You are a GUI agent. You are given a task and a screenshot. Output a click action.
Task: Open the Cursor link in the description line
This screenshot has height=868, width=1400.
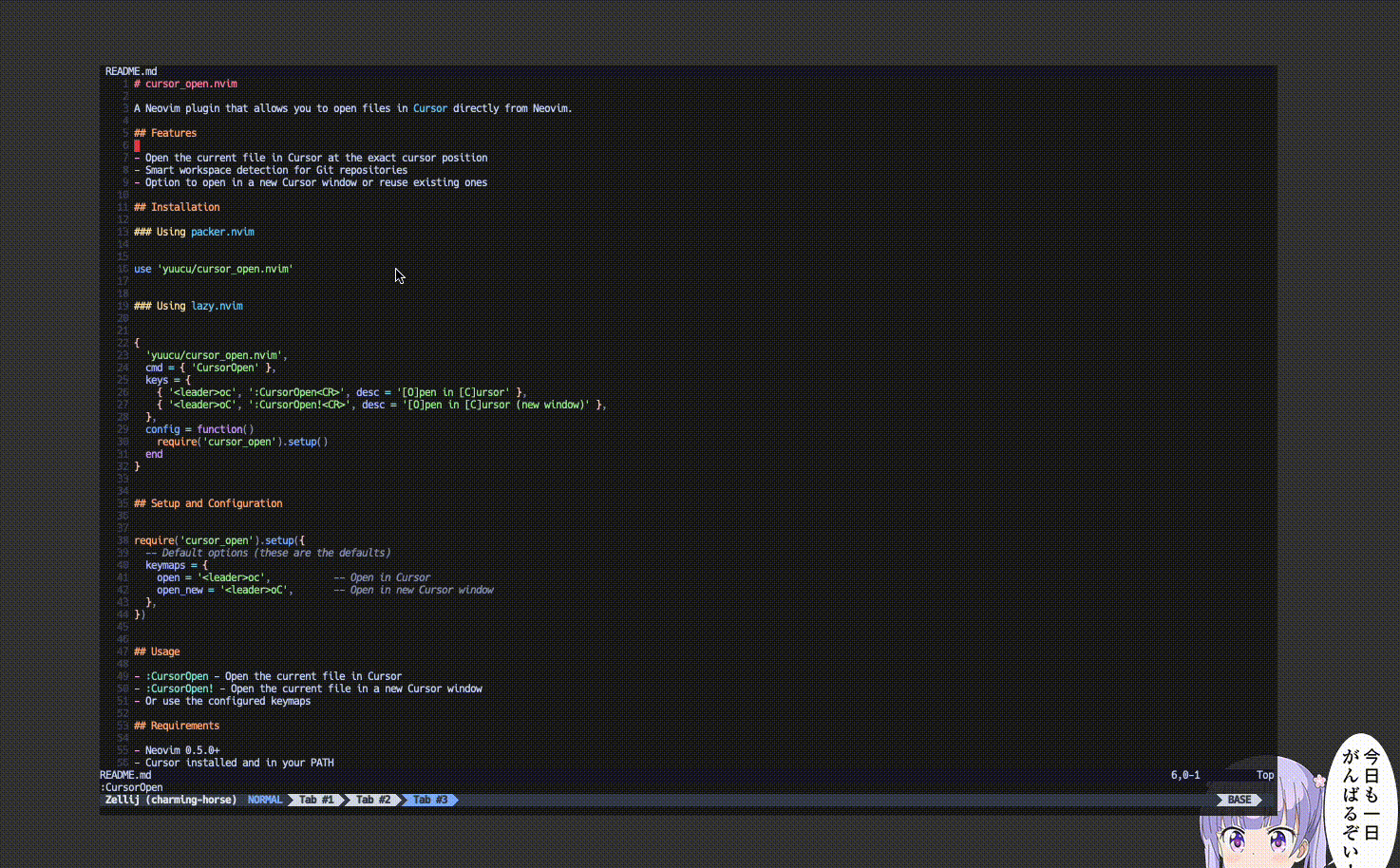tap(430, 108)
